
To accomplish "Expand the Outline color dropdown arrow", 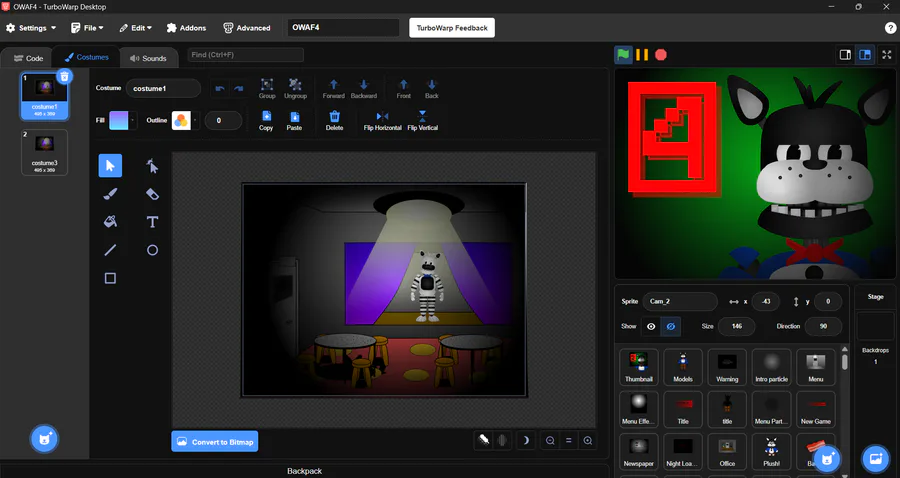I will click(195, 121).
